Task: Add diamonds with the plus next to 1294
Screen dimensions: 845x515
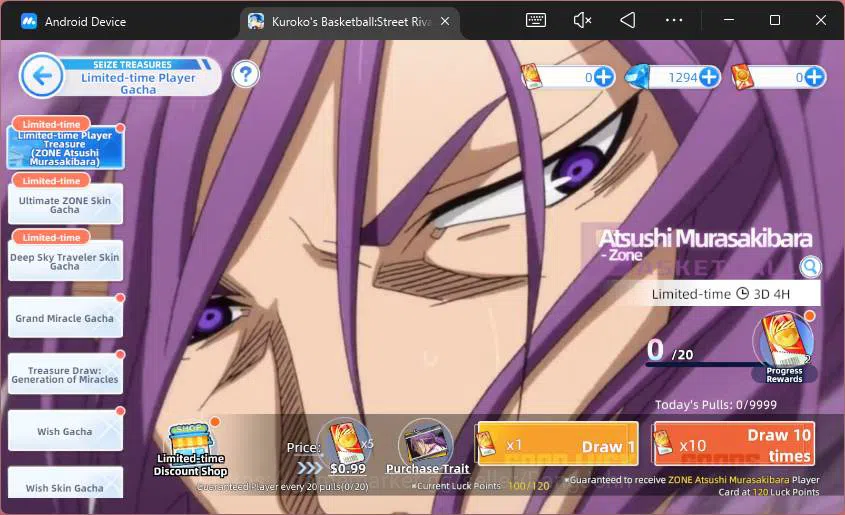Action: coord(709,77)
